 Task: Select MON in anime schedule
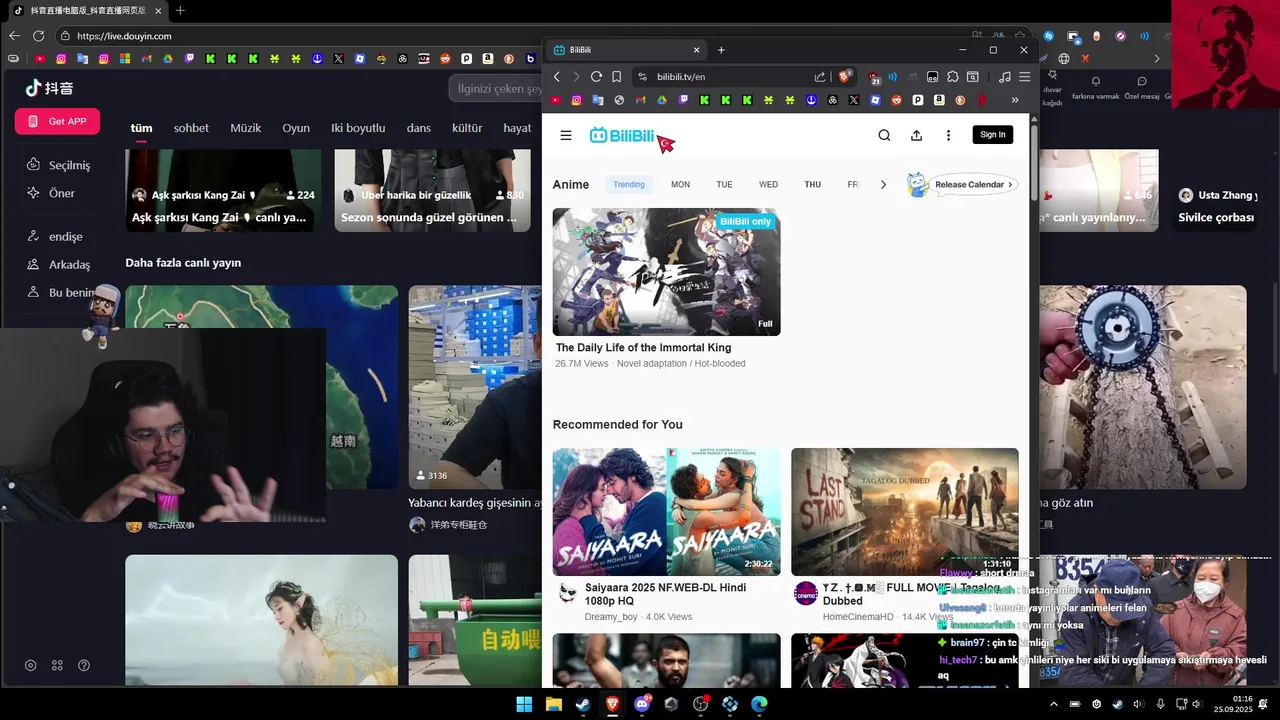point(680,184)
